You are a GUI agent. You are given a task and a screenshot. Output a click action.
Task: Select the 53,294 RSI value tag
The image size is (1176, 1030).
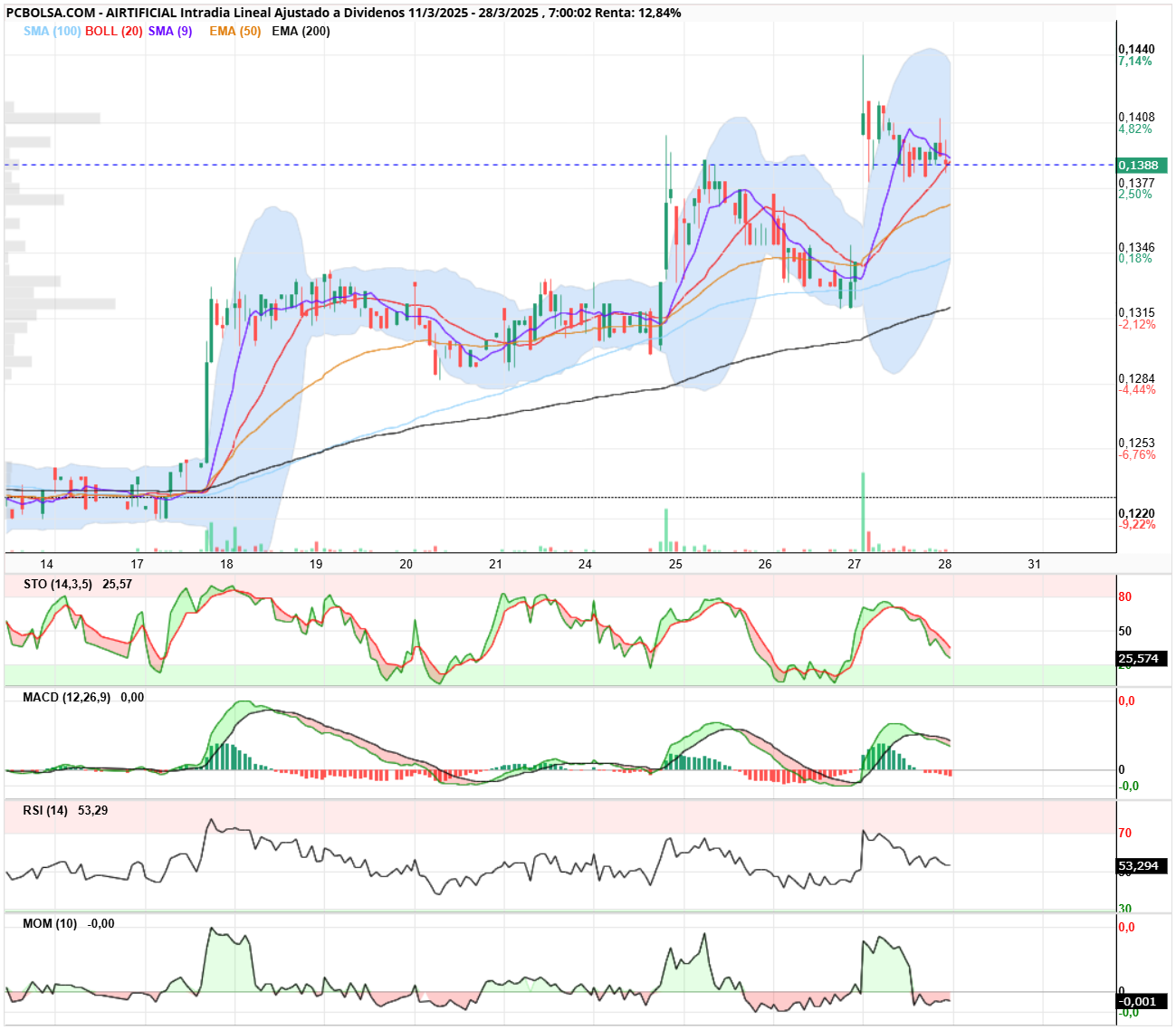[1141, 866]
